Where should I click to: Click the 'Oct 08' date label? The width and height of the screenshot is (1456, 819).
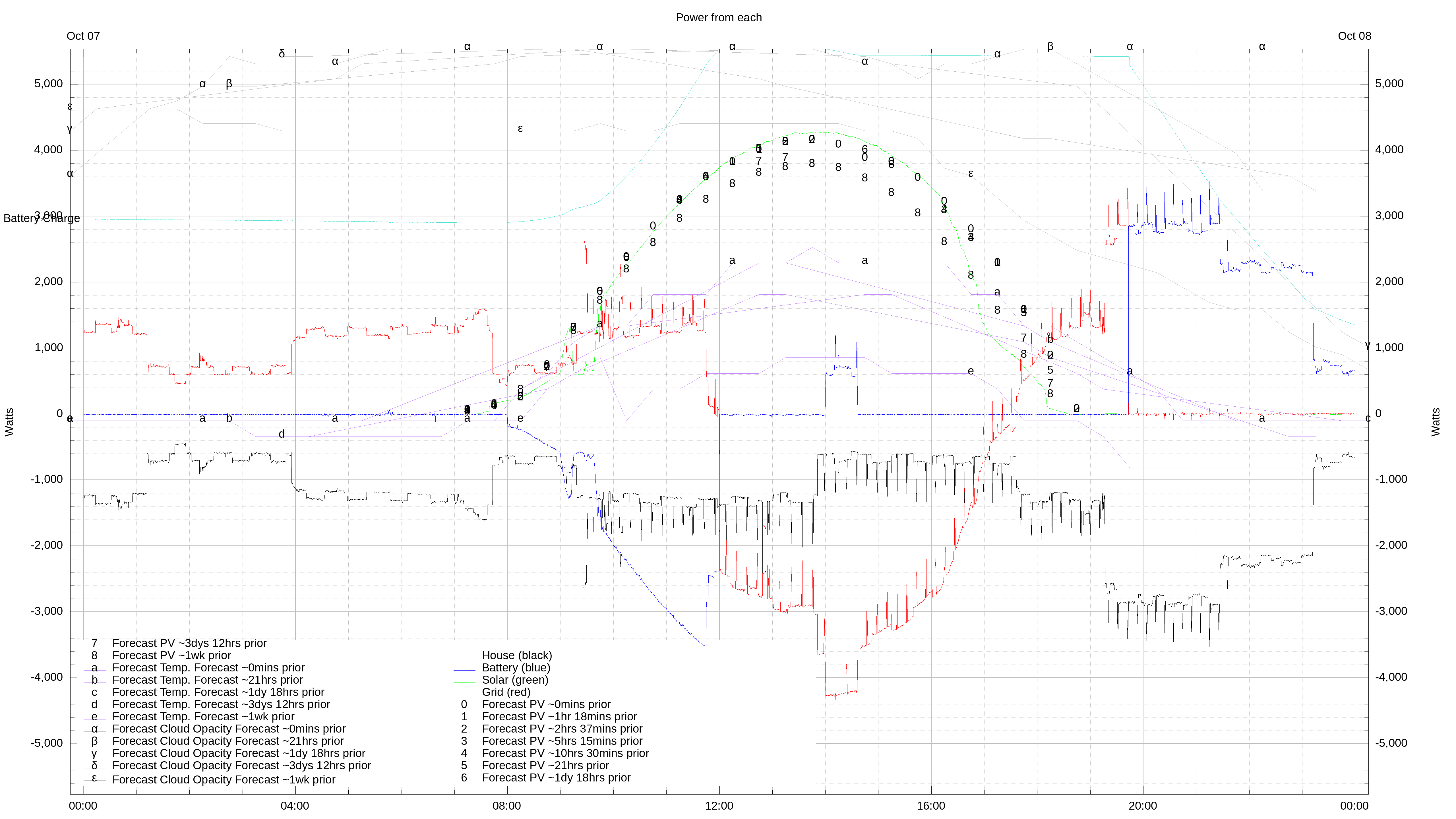pos(1354,36)
